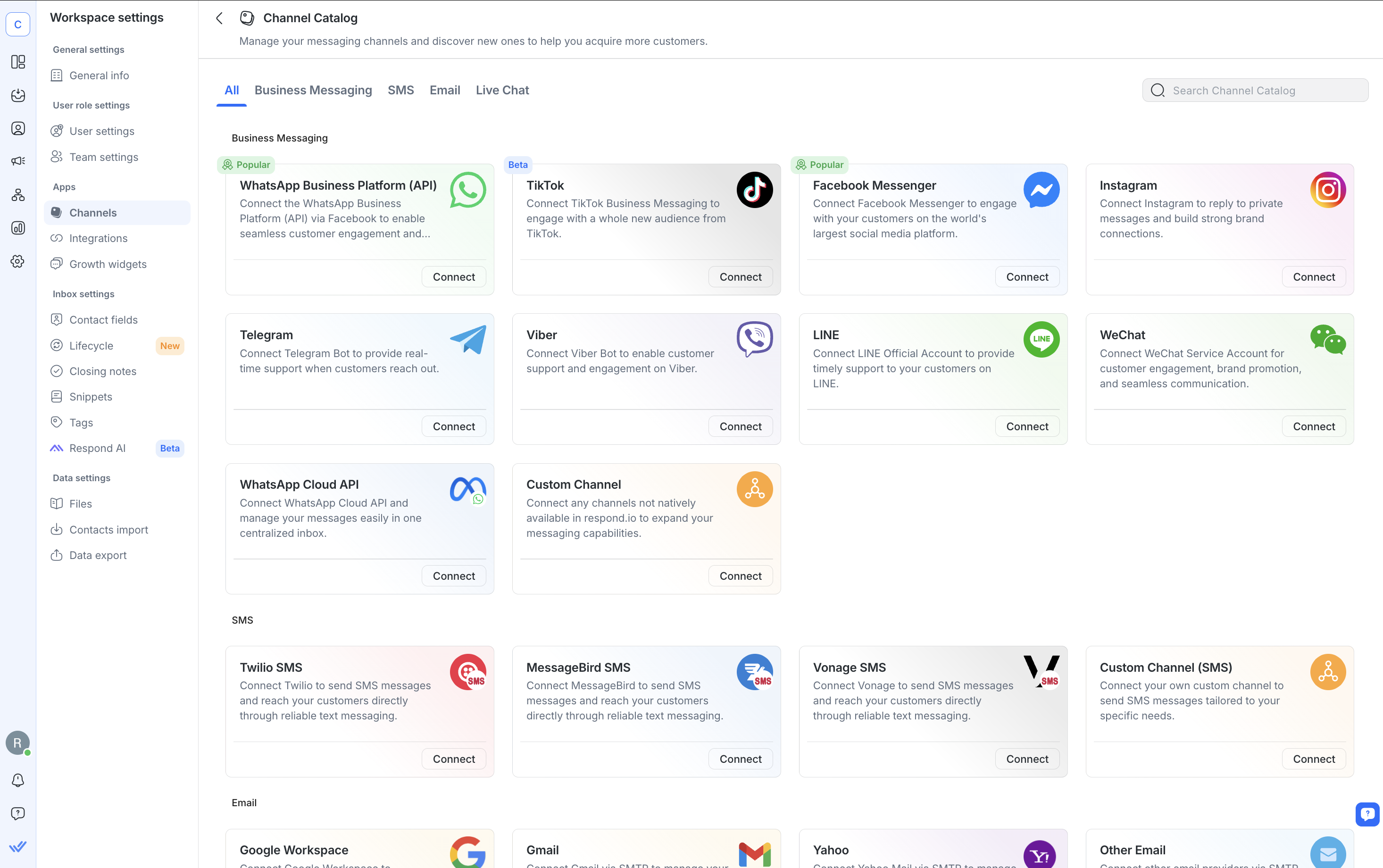This screenshot has width=1383, height=868.
Task: Go back using the left chevron arrow
Action: 219,18
